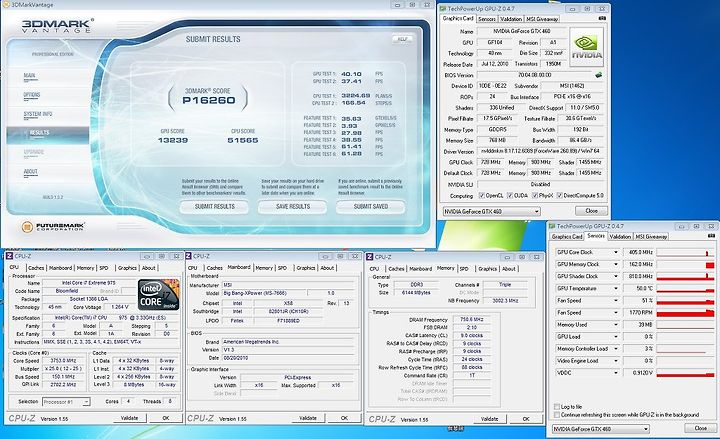The width and height of the screenshot is (720, 439).
Task: Toggle the OpenCL checkbox in GPU-Z
Action: coord(482,195)
